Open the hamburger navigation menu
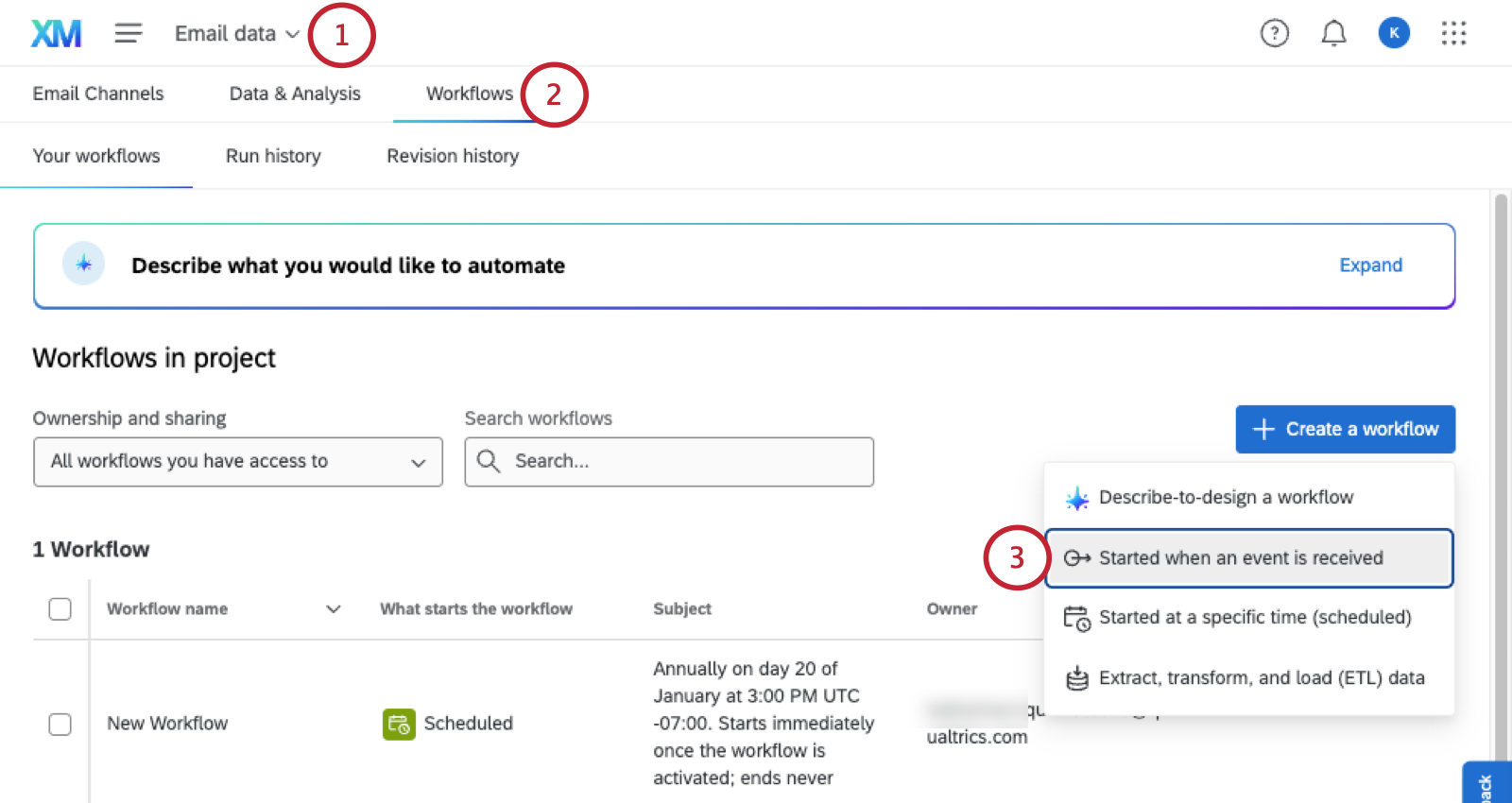 [x=129, y=34]
